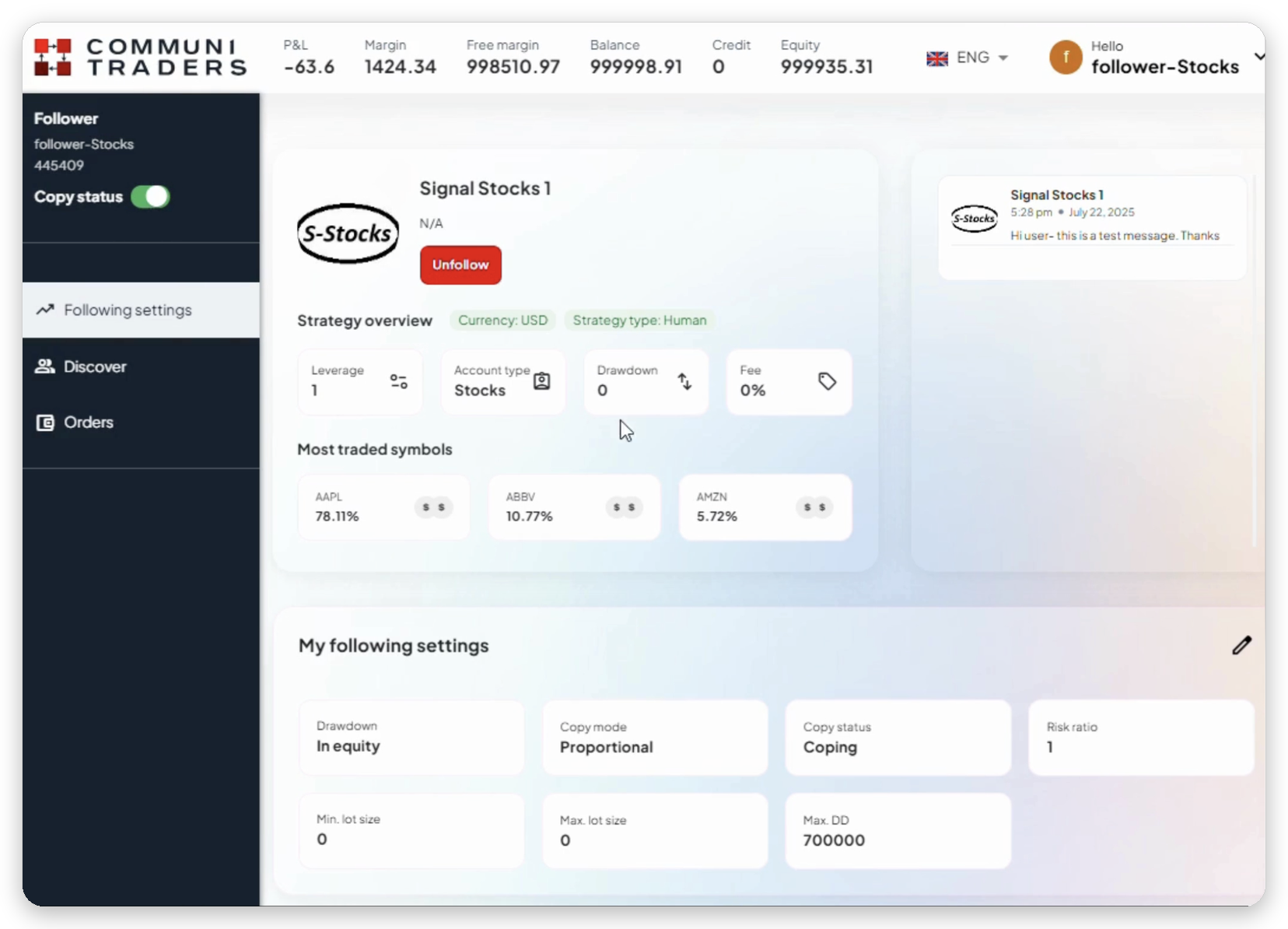This screenshot has height=929, width=1288.
Task: Click the My following settings heading
Action: tap(394, 646)
